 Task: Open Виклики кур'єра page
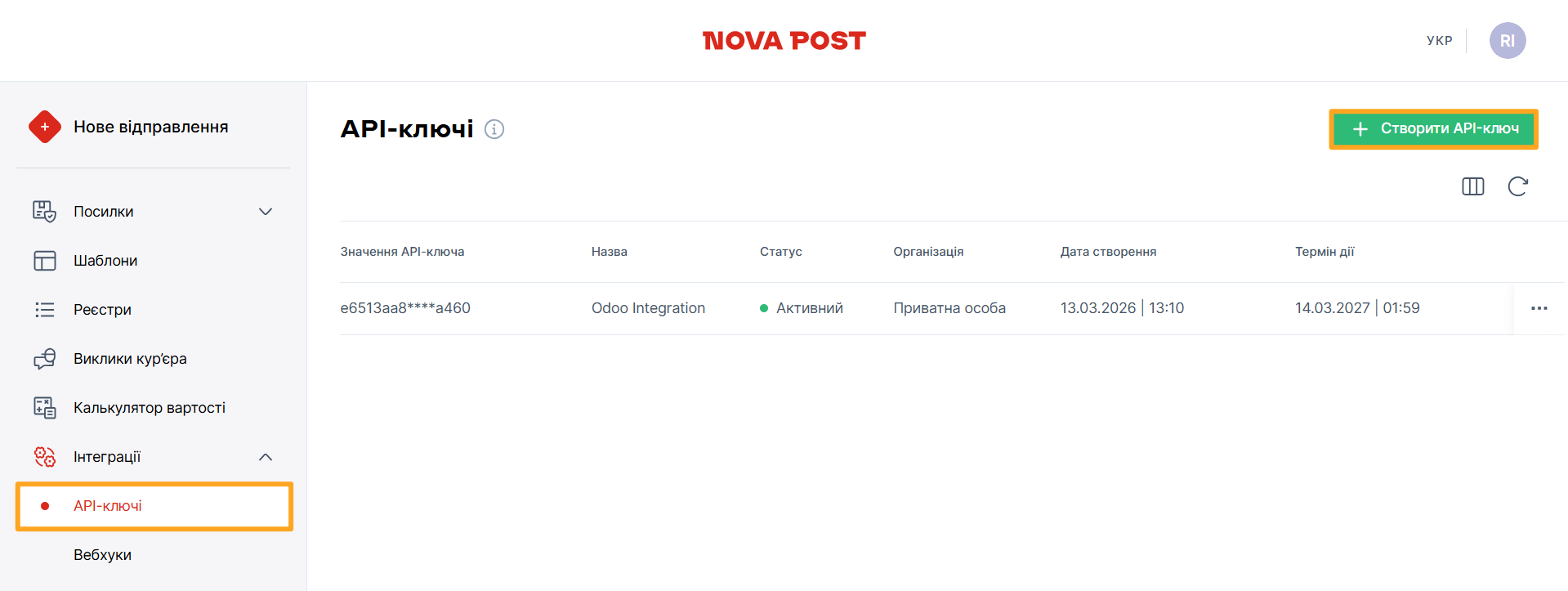[130, 359]
